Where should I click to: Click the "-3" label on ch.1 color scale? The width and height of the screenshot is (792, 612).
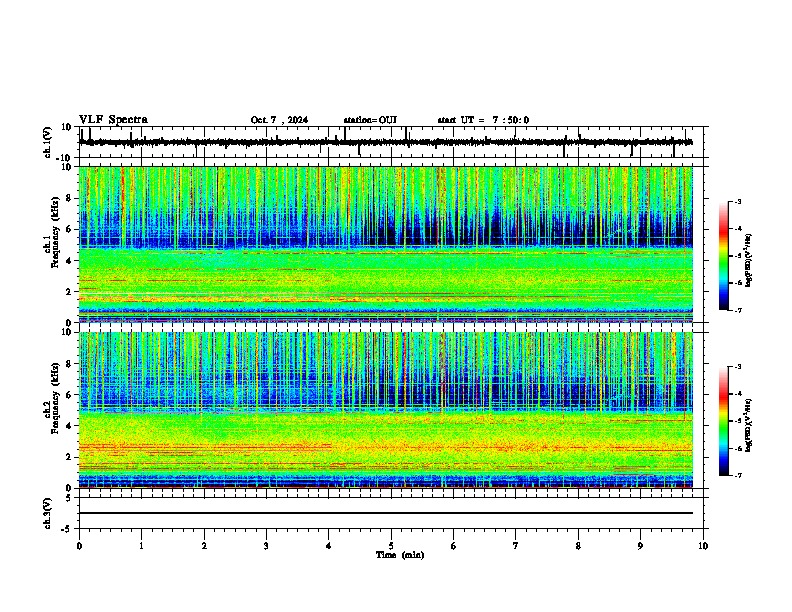737,201
